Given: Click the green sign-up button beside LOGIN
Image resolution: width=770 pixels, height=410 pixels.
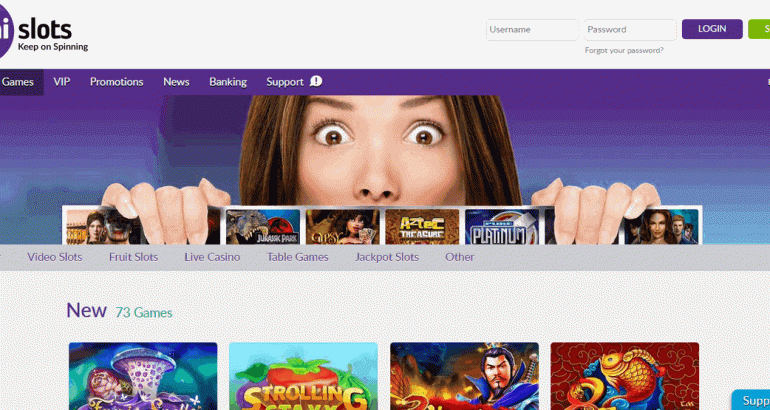Looking at the screenshot, I should [759, 29].
